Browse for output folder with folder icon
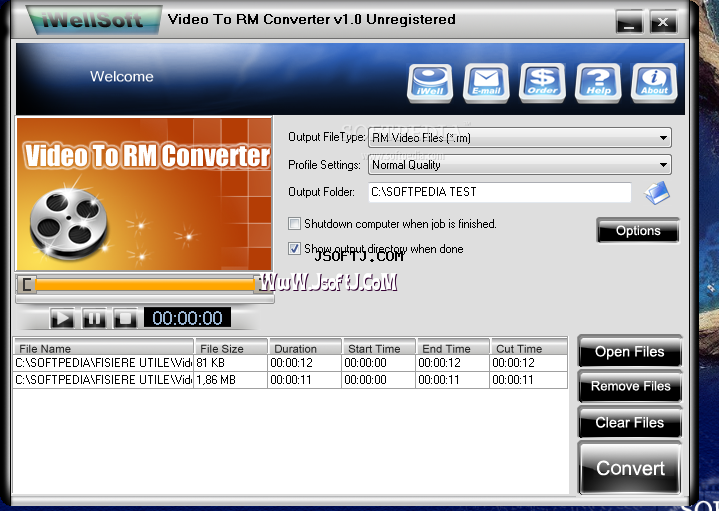The height and width of the screenshot is (511, 719). [657, 193]
